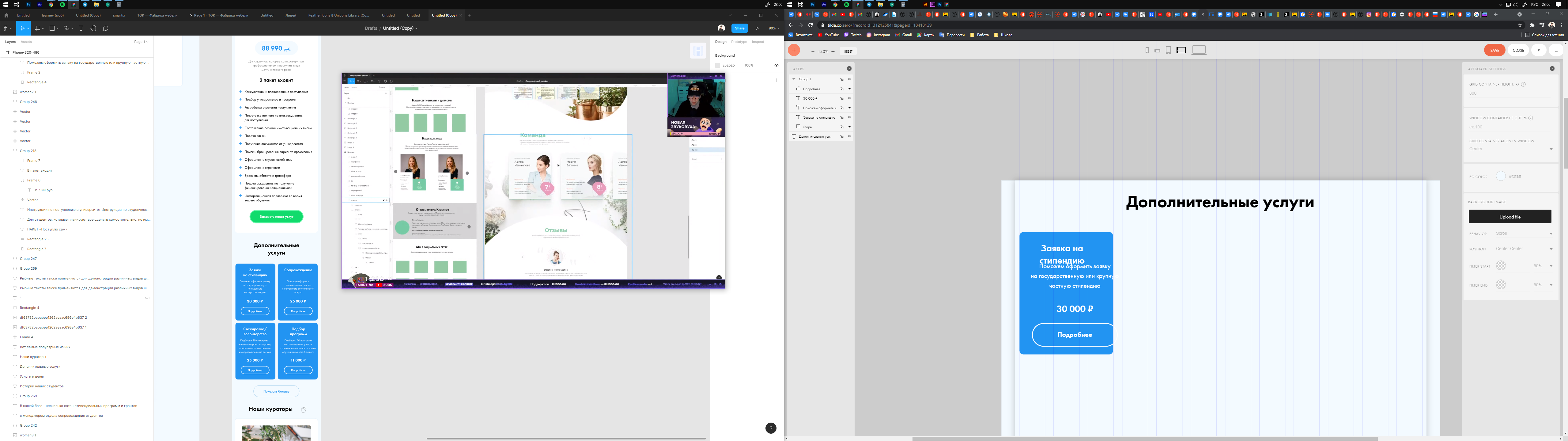Toggle lock on the shape layer
The image size is (1568, 441).
point(842,127)
